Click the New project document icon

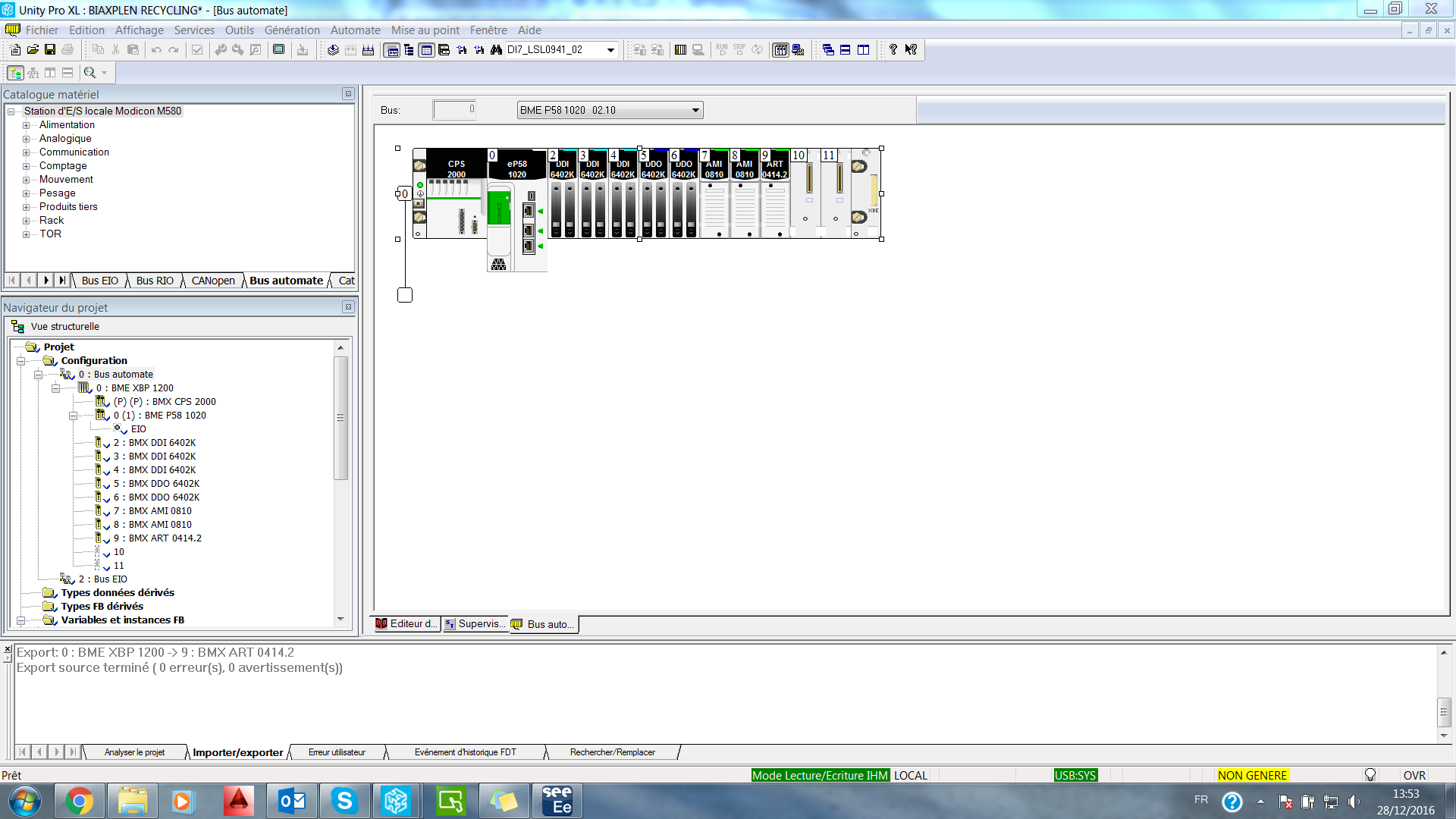[15, 50]
